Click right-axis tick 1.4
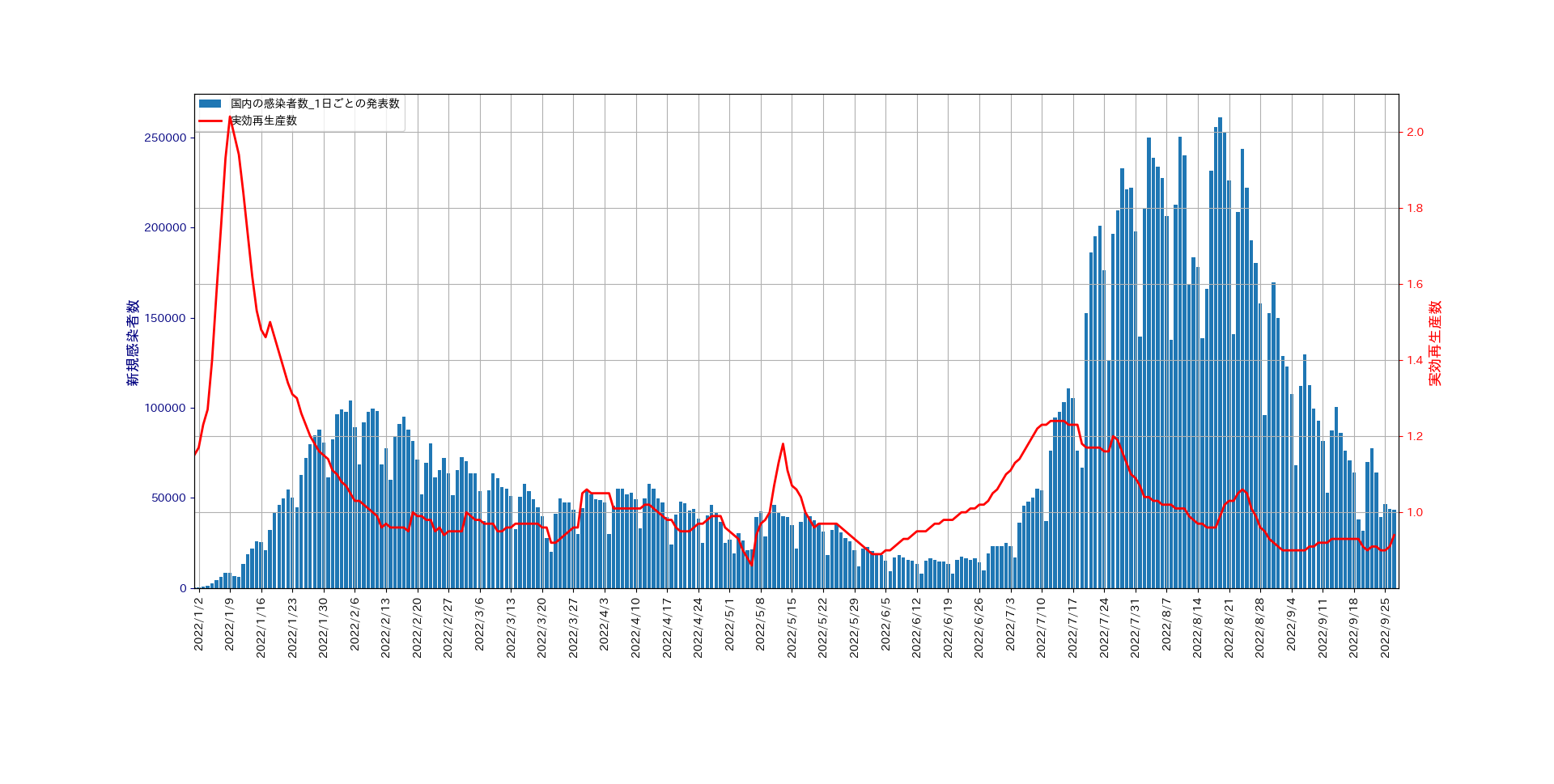 1415,360
